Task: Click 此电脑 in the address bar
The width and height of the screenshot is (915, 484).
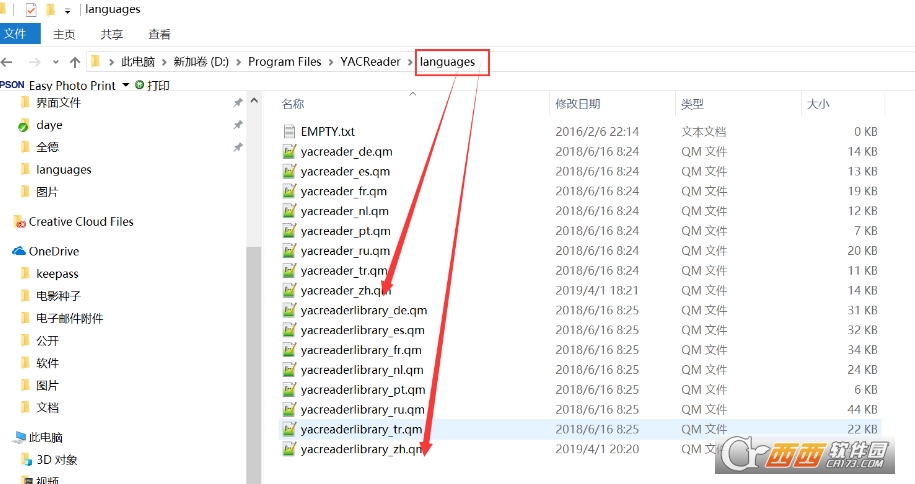Action: (138, 62)
